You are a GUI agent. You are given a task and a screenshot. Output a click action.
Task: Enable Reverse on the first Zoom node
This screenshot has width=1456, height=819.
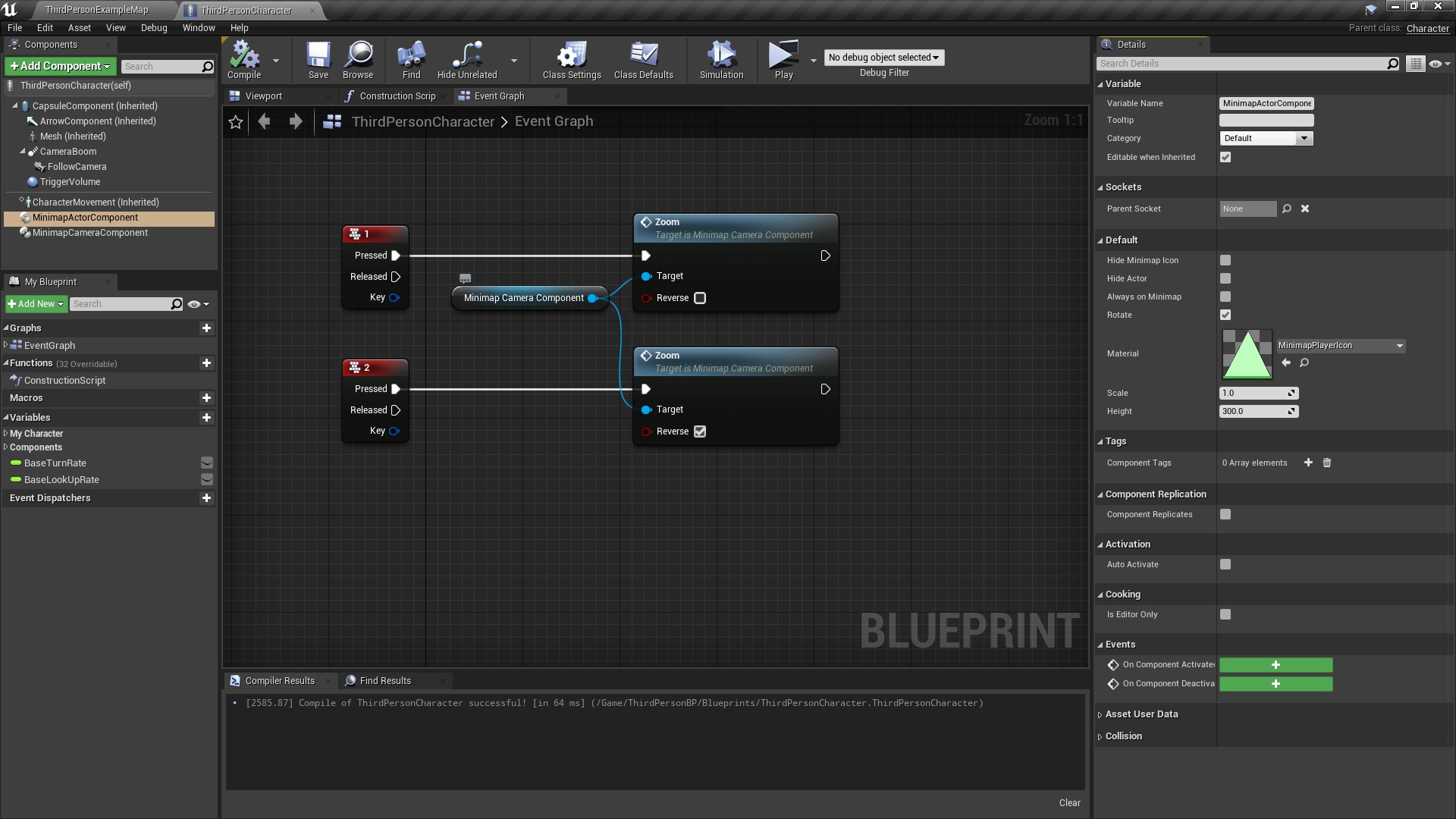click(x=698, y=298)
